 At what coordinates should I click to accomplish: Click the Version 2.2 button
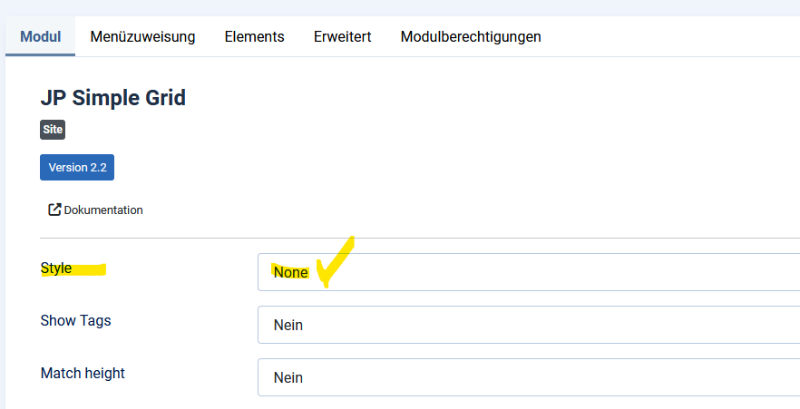click(77, 167)
